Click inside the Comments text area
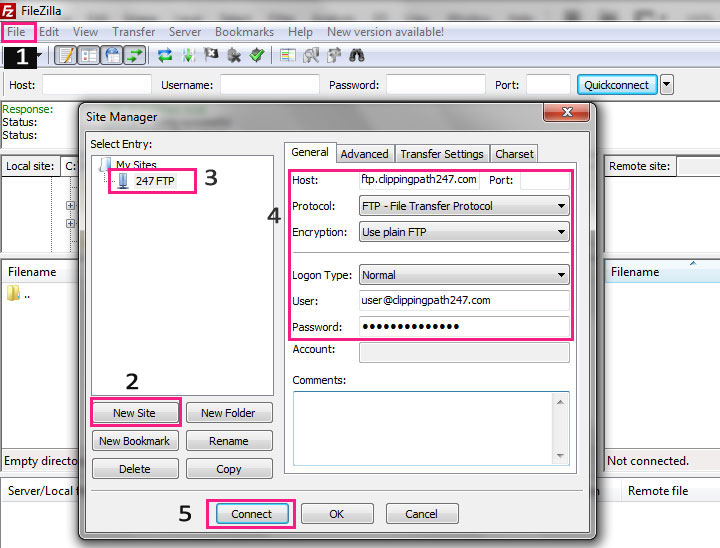This screenshot has width=720, height=548. 424,428
